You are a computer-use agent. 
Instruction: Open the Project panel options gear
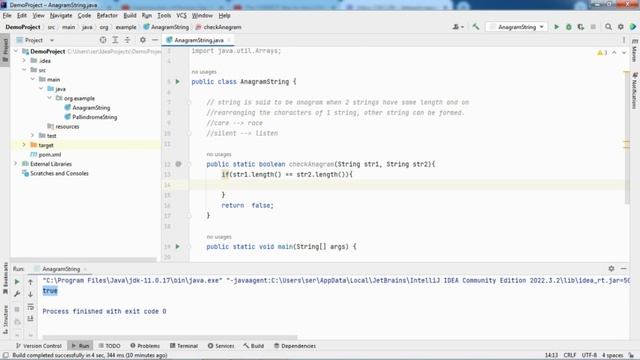coord(142,40)
